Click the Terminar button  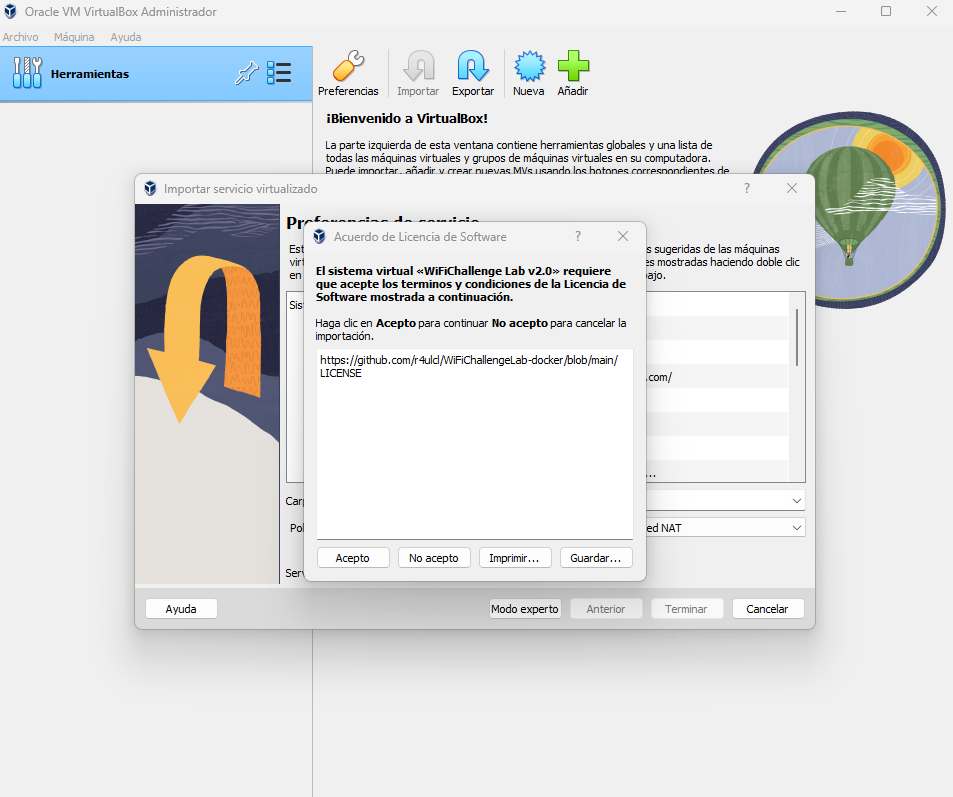687,609
